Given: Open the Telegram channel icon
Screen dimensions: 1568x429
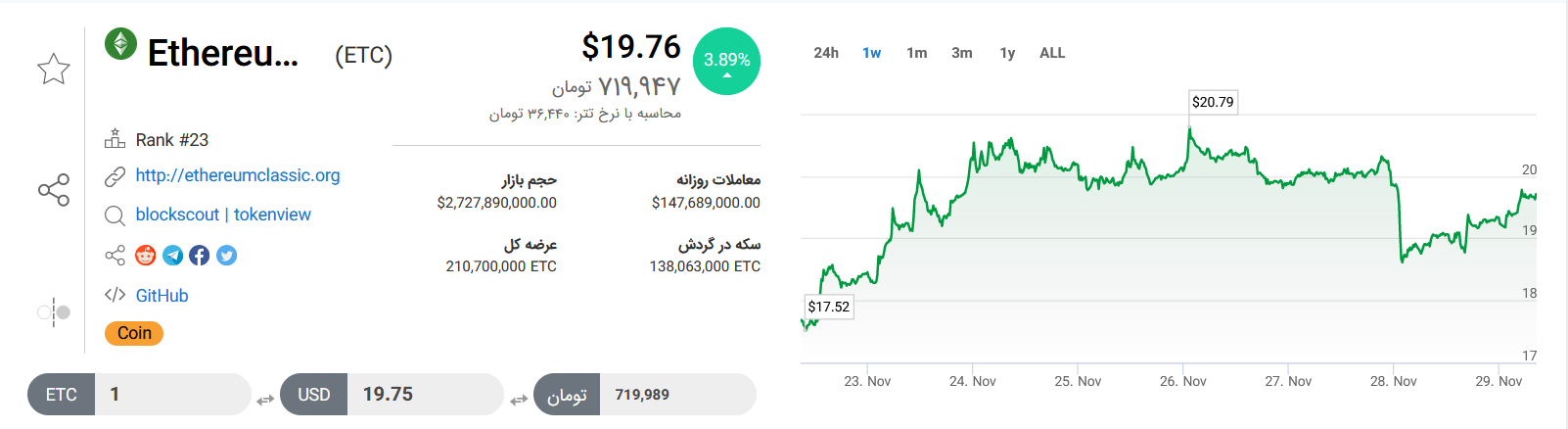Looking at the screenshot, I should tap(173, 256).
